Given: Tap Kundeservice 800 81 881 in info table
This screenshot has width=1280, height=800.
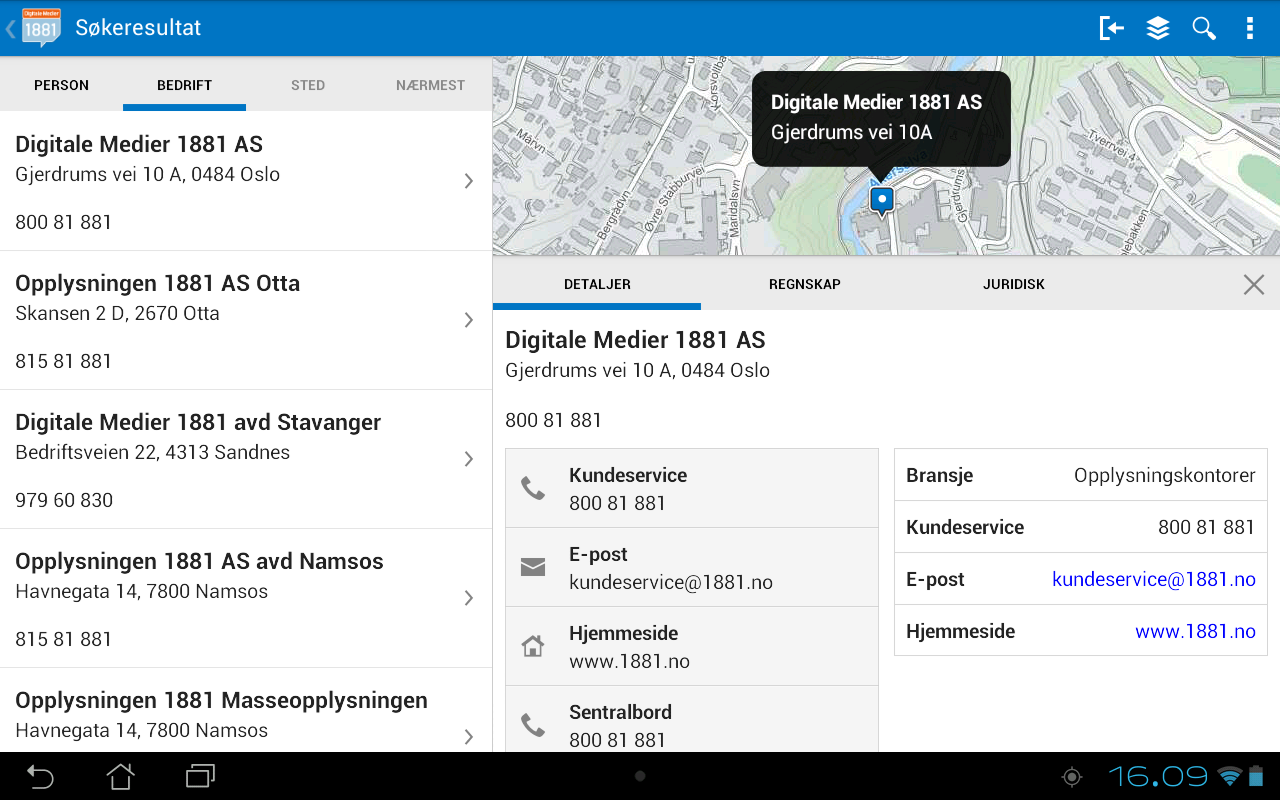Looking at the screenshot, I should coord(1081,527).
